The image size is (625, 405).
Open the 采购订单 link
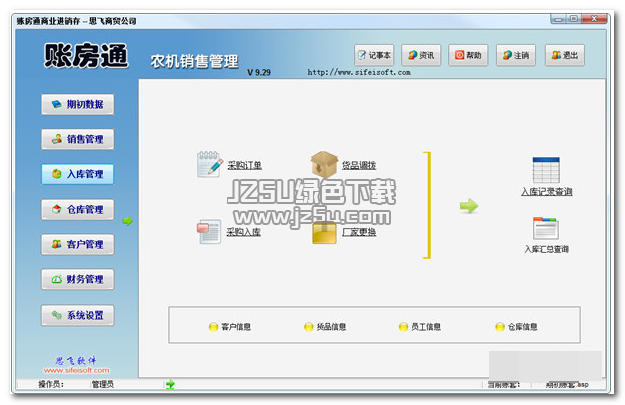coord(244,165)
